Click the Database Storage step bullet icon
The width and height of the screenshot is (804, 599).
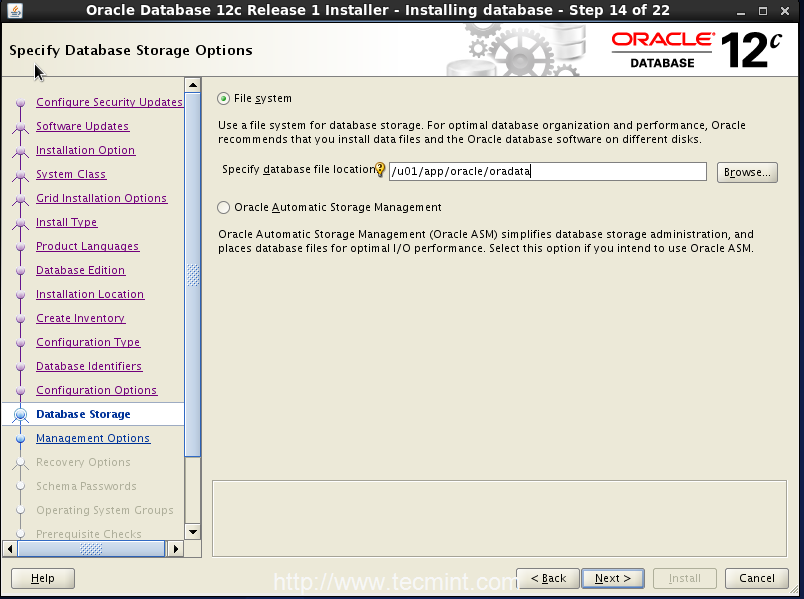click(21, 414)
